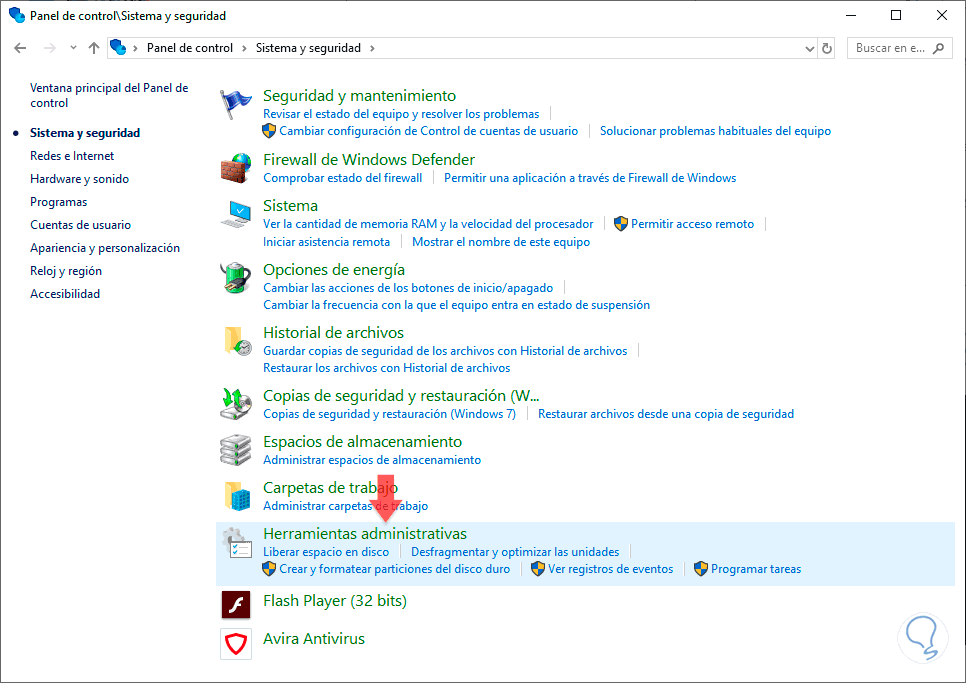Open the Firewall de Windows Defender icon
Image resolution: width=966 pixels, height=683 pixels.
236,168
